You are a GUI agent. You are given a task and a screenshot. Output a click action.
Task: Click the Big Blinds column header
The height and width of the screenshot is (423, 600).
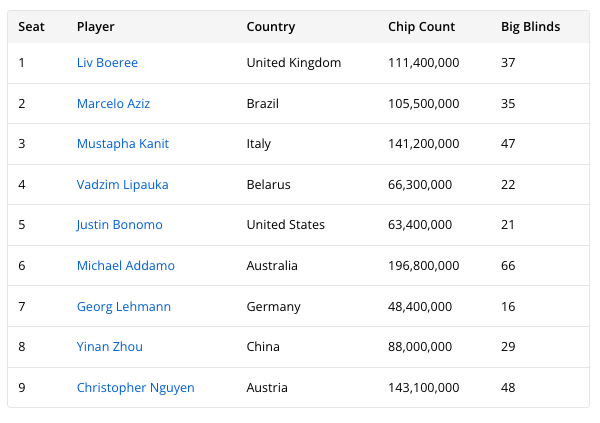[530, 27]
